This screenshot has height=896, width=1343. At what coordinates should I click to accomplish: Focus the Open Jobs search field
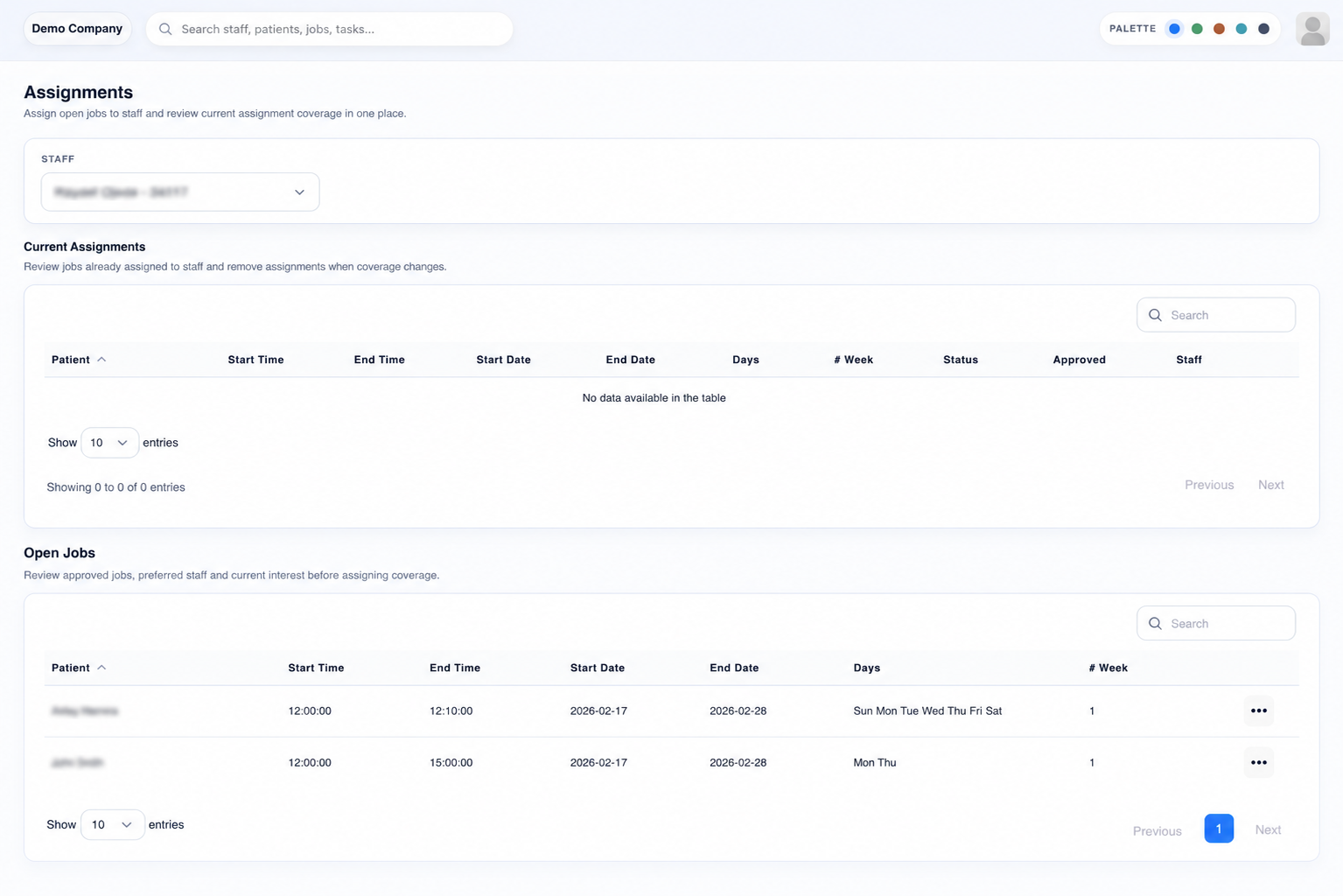(1216, 623)
